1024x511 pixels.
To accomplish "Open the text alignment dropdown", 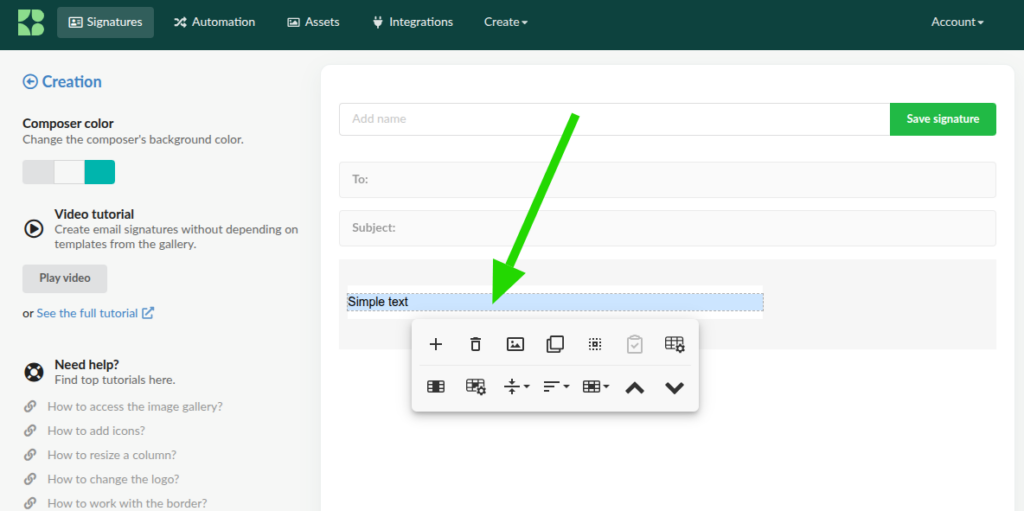I will tap(556, 387).
